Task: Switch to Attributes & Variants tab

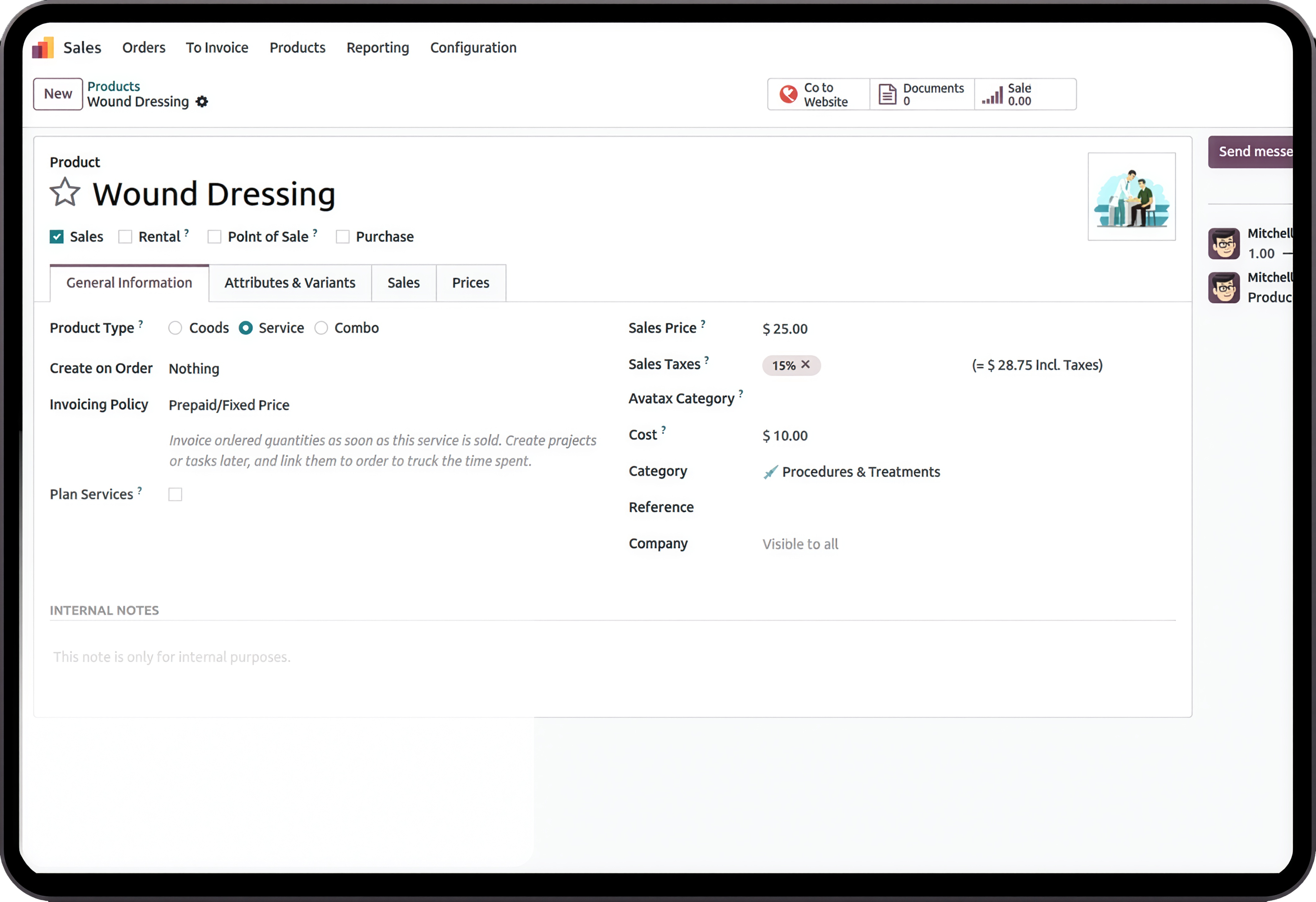Action: point(290,283)
